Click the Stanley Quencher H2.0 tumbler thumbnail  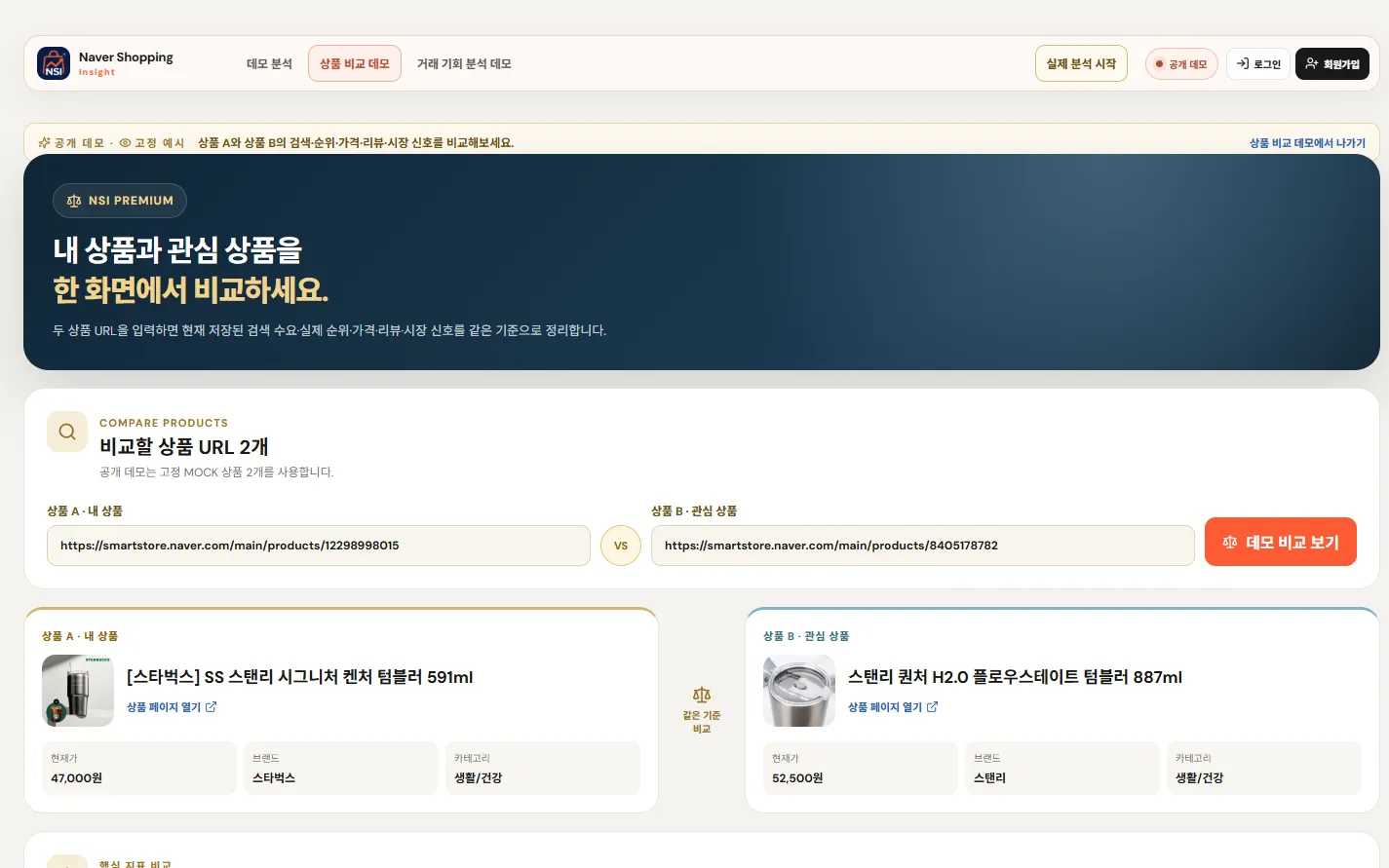(x=799, y=691)
